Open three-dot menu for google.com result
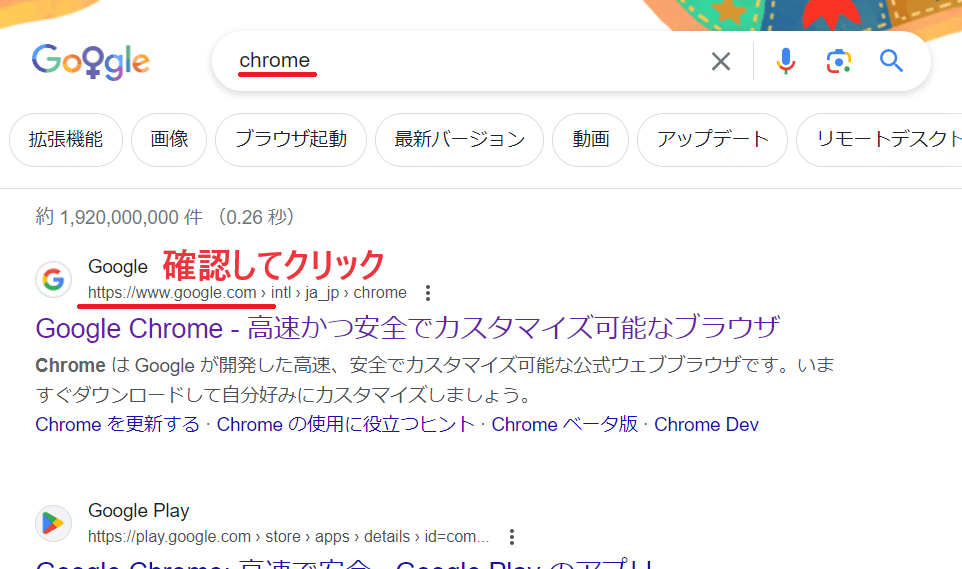Viewport: 962px width, 569px height. click(x=428, y=293)
